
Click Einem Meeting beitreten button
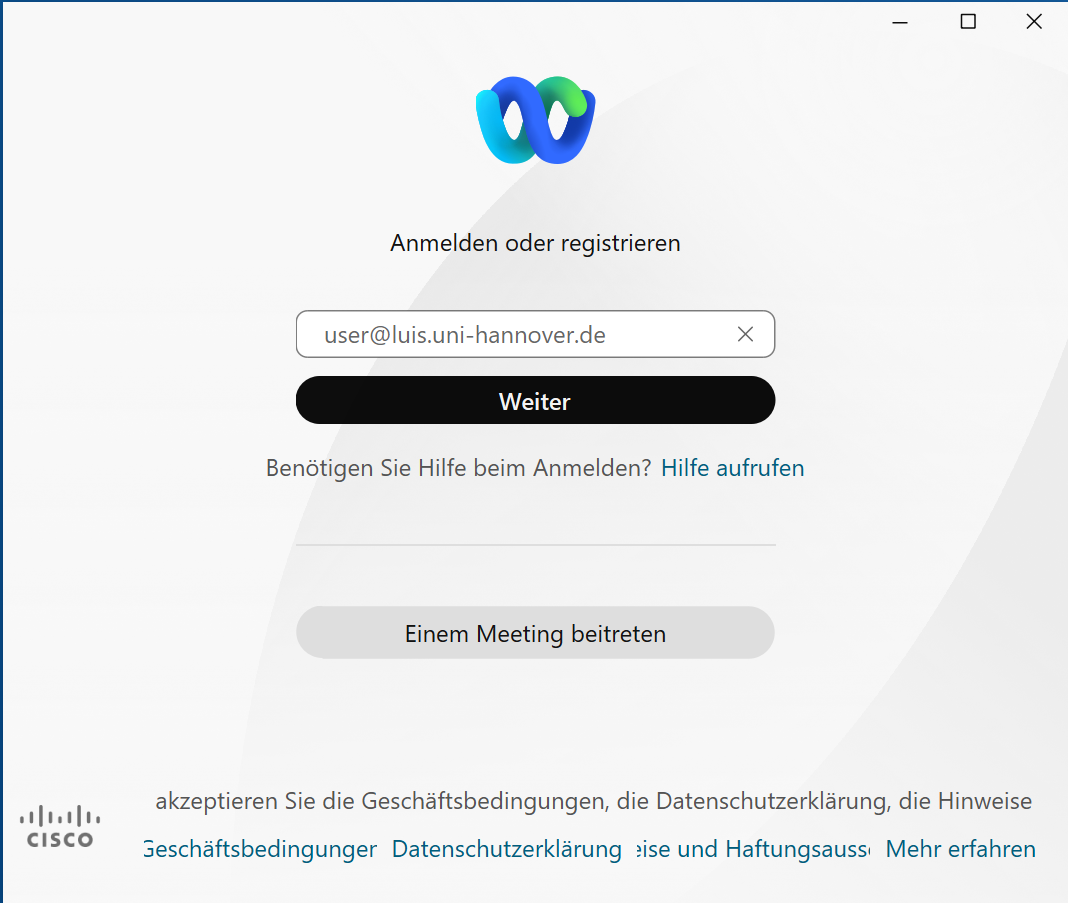pos(535,633)
